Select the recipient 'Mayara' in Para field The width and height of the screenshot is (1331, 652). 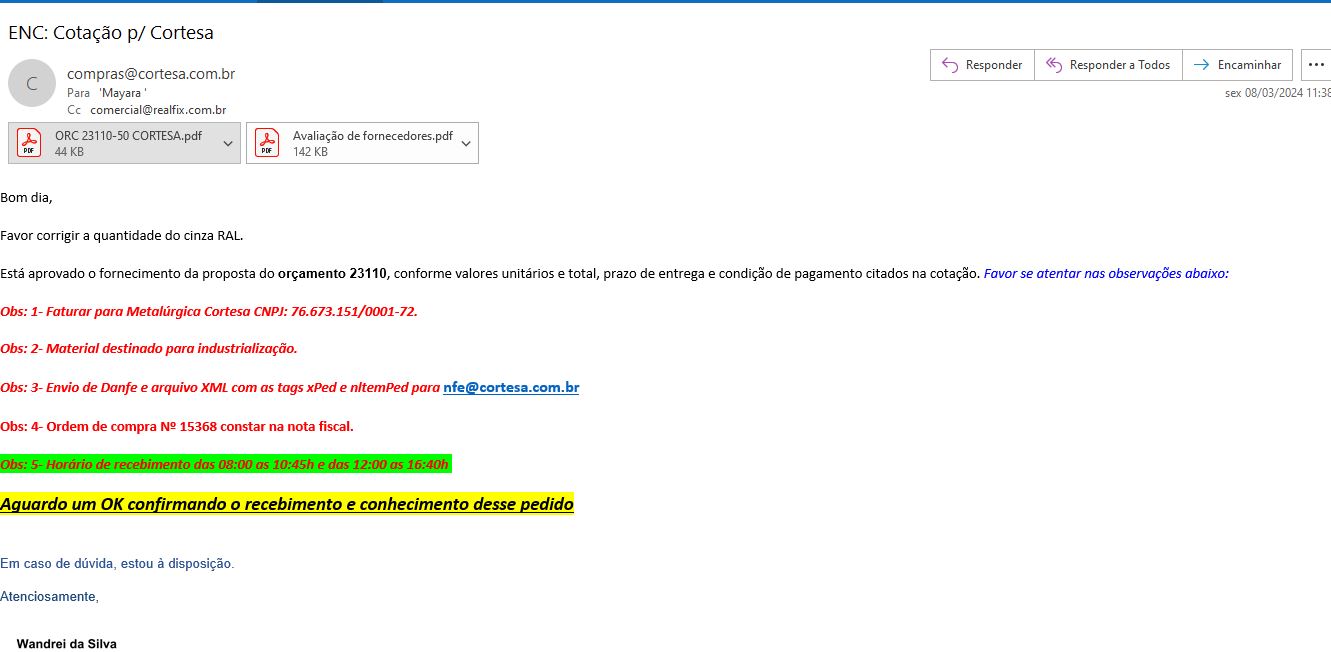(x=122, y=93)
